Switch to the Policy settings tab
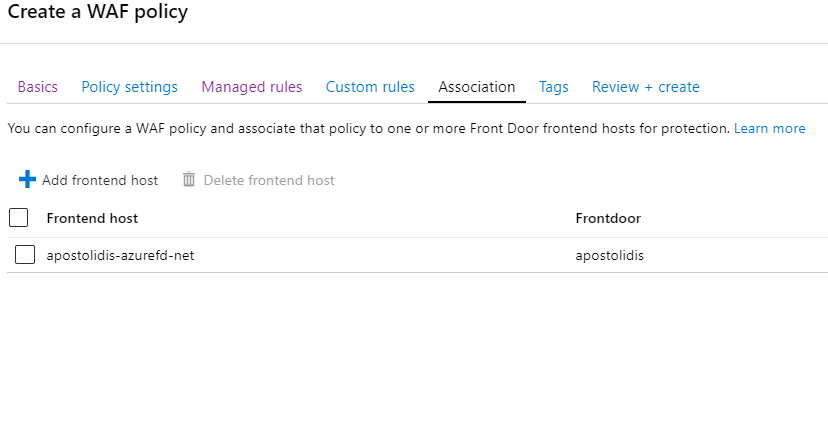 click(129, 87)
